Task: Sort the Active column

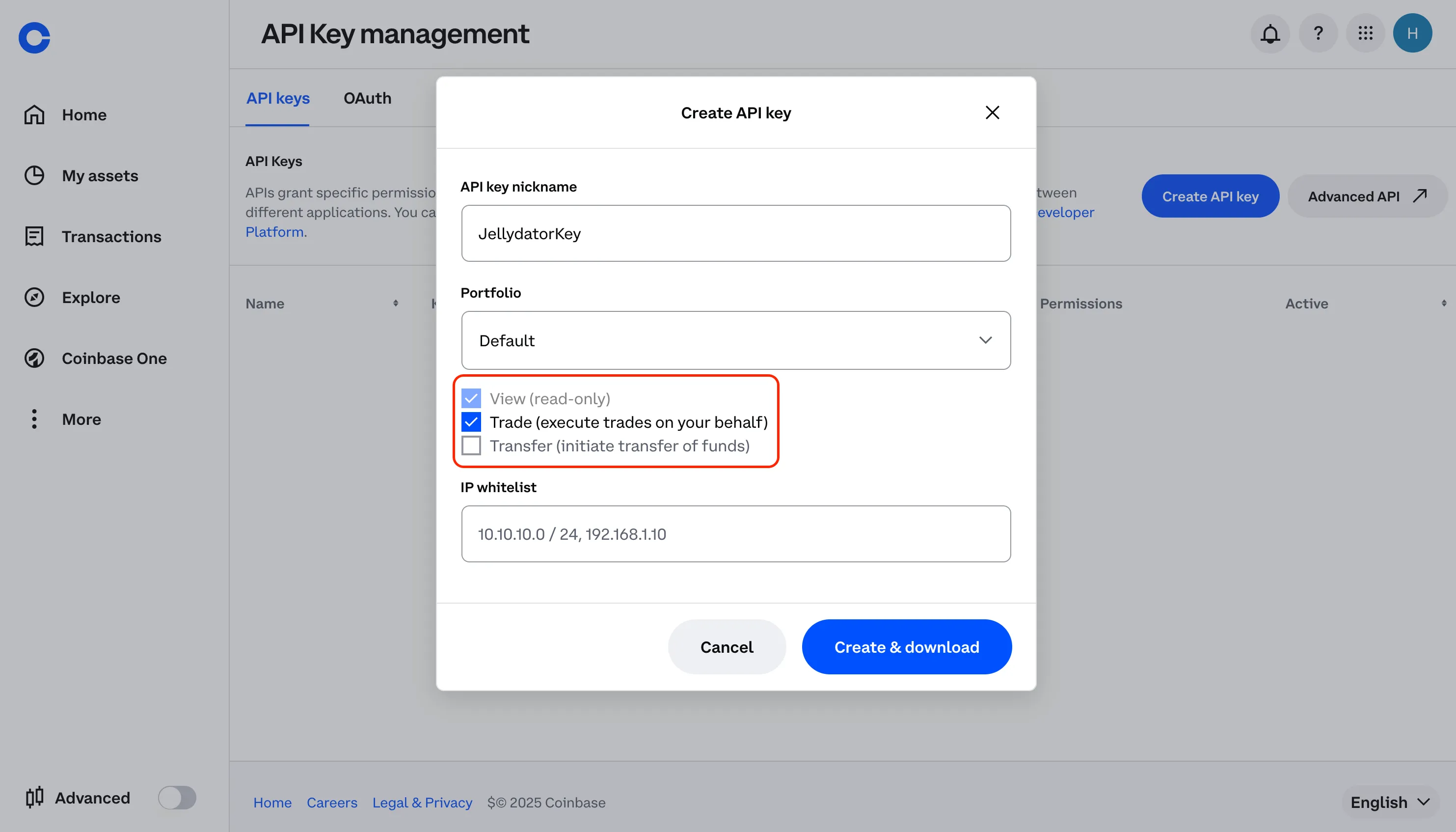Action: [x=1444, y=304]
